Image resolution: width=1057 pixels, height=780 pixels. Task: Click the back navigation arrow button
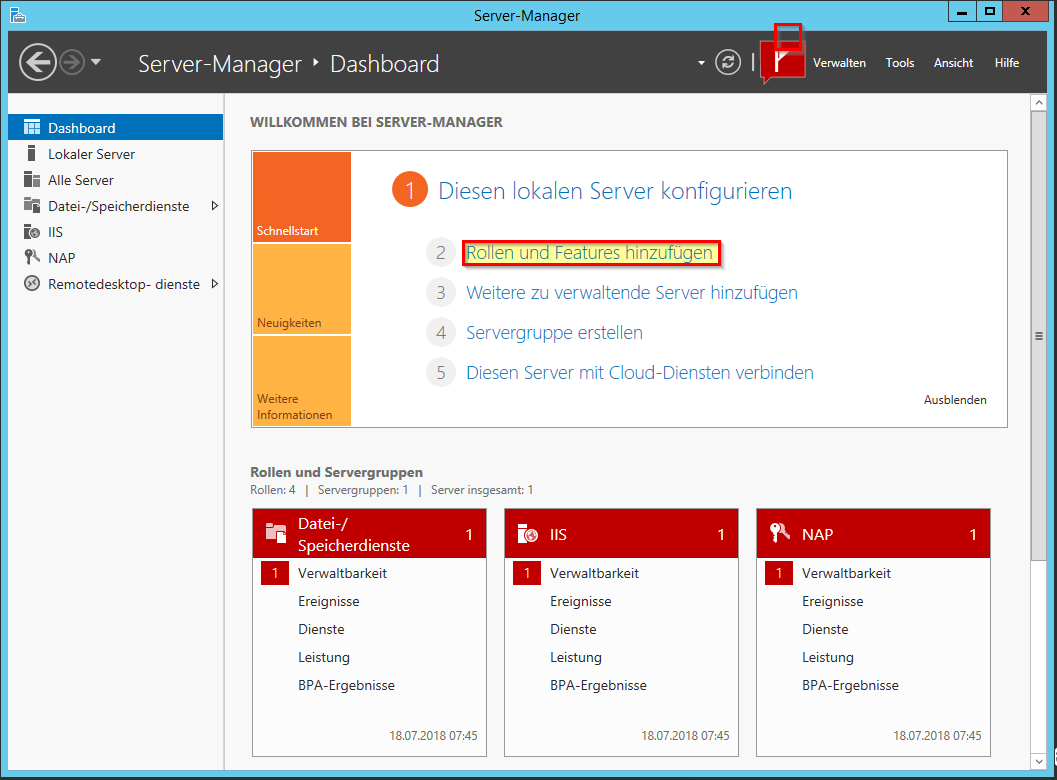coord(38,63)
